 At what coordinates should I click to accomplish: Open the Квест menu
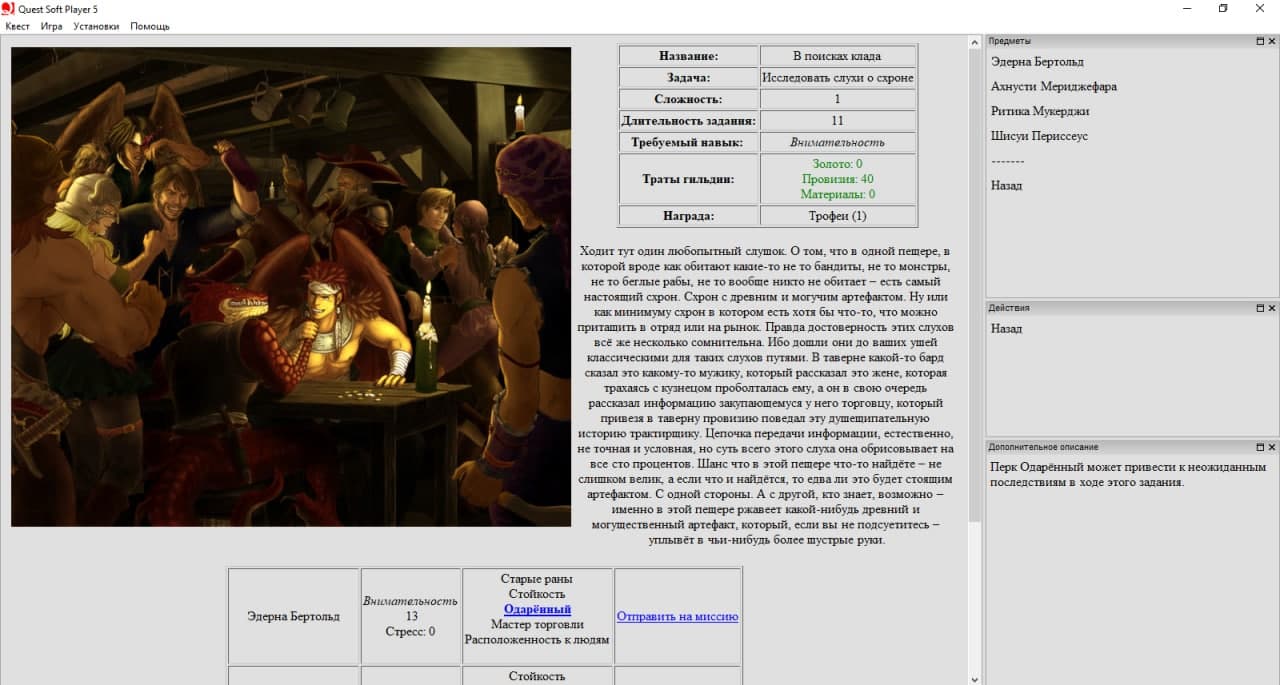(x=18, y=26)
